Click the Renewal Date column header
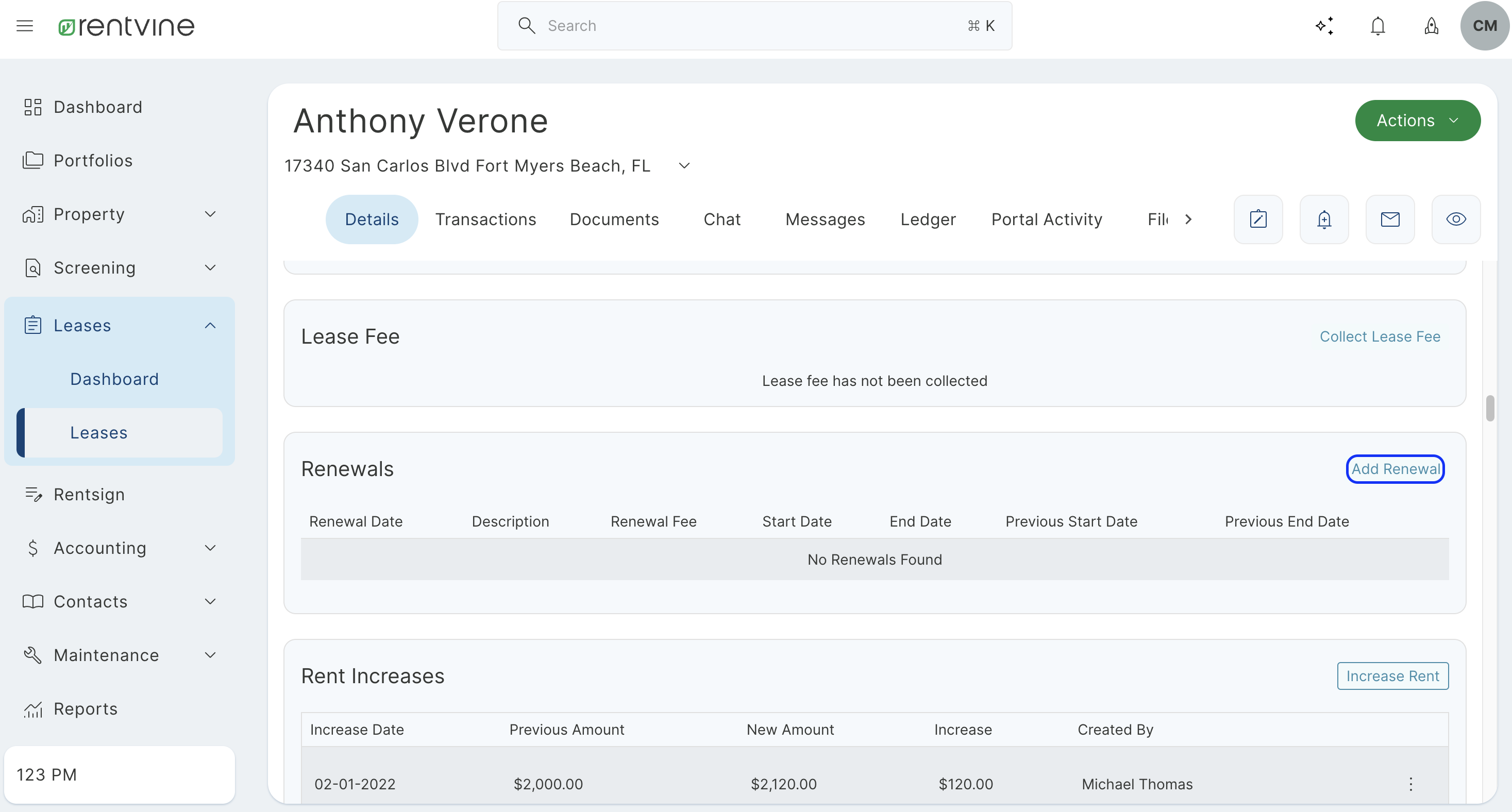This screenshot has width=1512, height=812. point(356,521)
